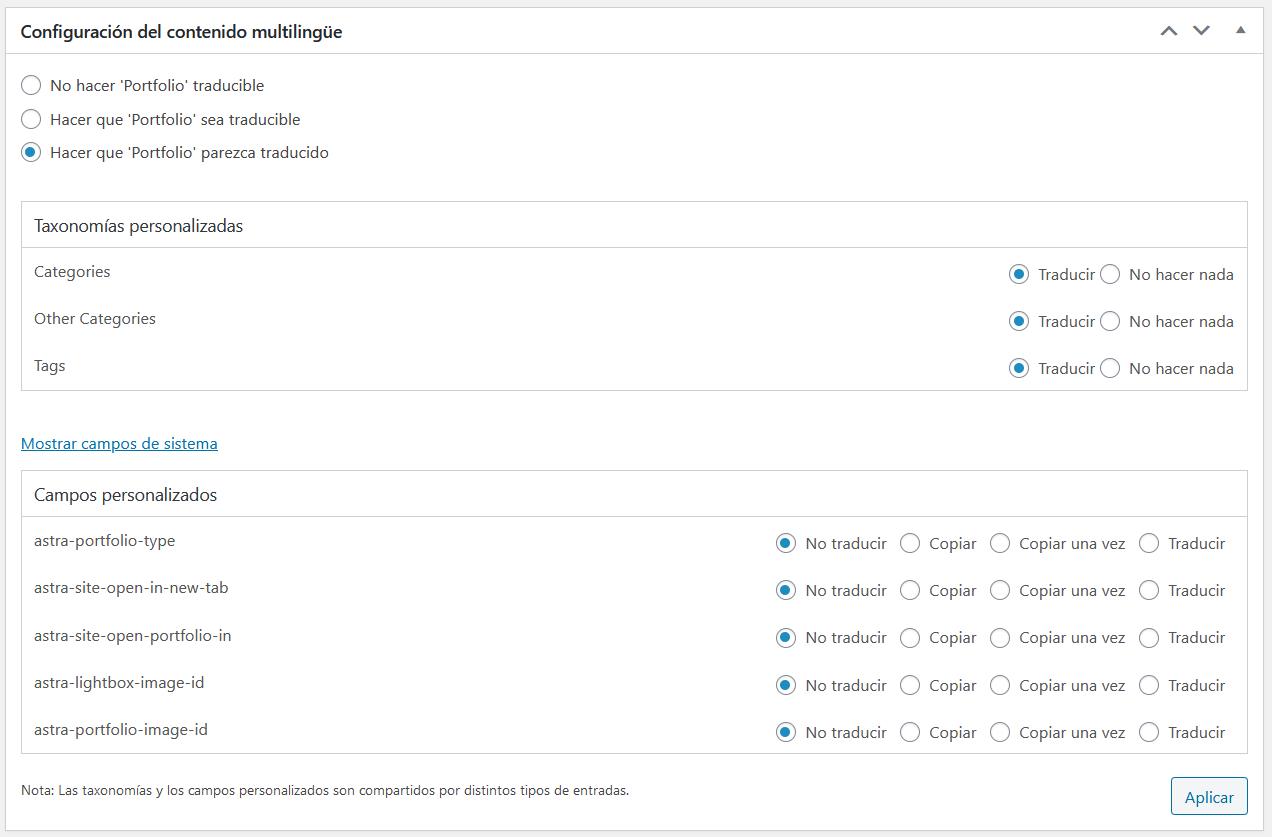Choose Traducir for the Tags taxonomy
1272x837 pixels.
pos(1018,368)
